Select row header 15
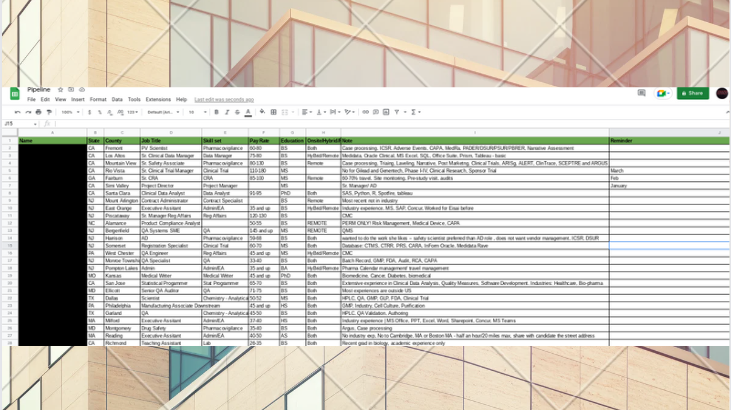This screenshot has height=410, width=731. pyautogui.click(x=9, y=245)
